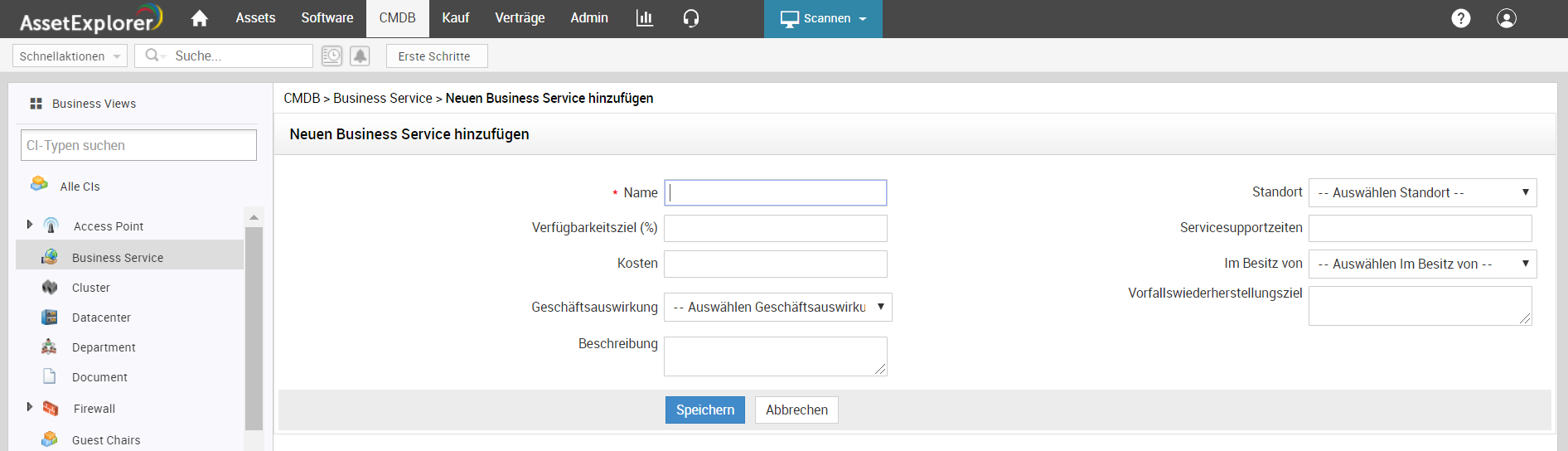This screenshot has height=451, width=1568.
Task: Click the Vorfallswiederherstellungsziel text area
Action: (x=1420, y=306)
